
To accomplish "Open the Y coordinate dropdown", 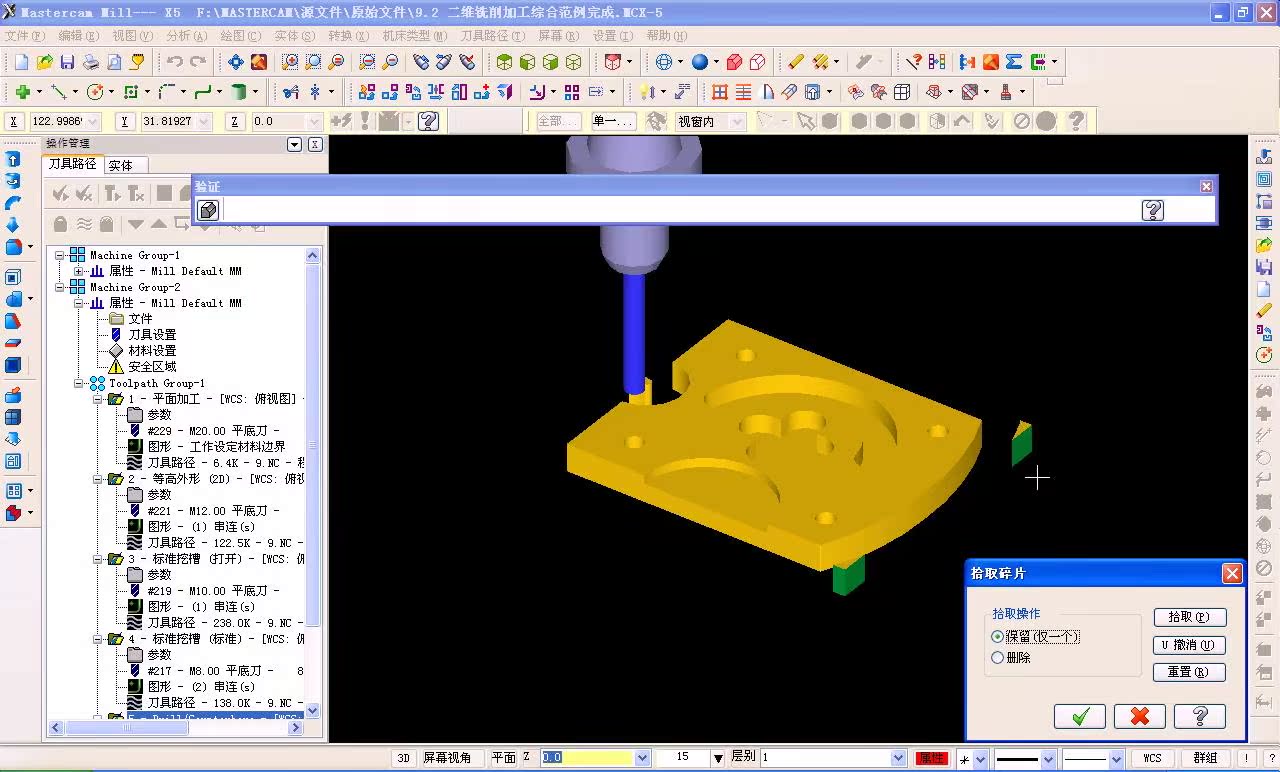I will (x=205, y=121).
